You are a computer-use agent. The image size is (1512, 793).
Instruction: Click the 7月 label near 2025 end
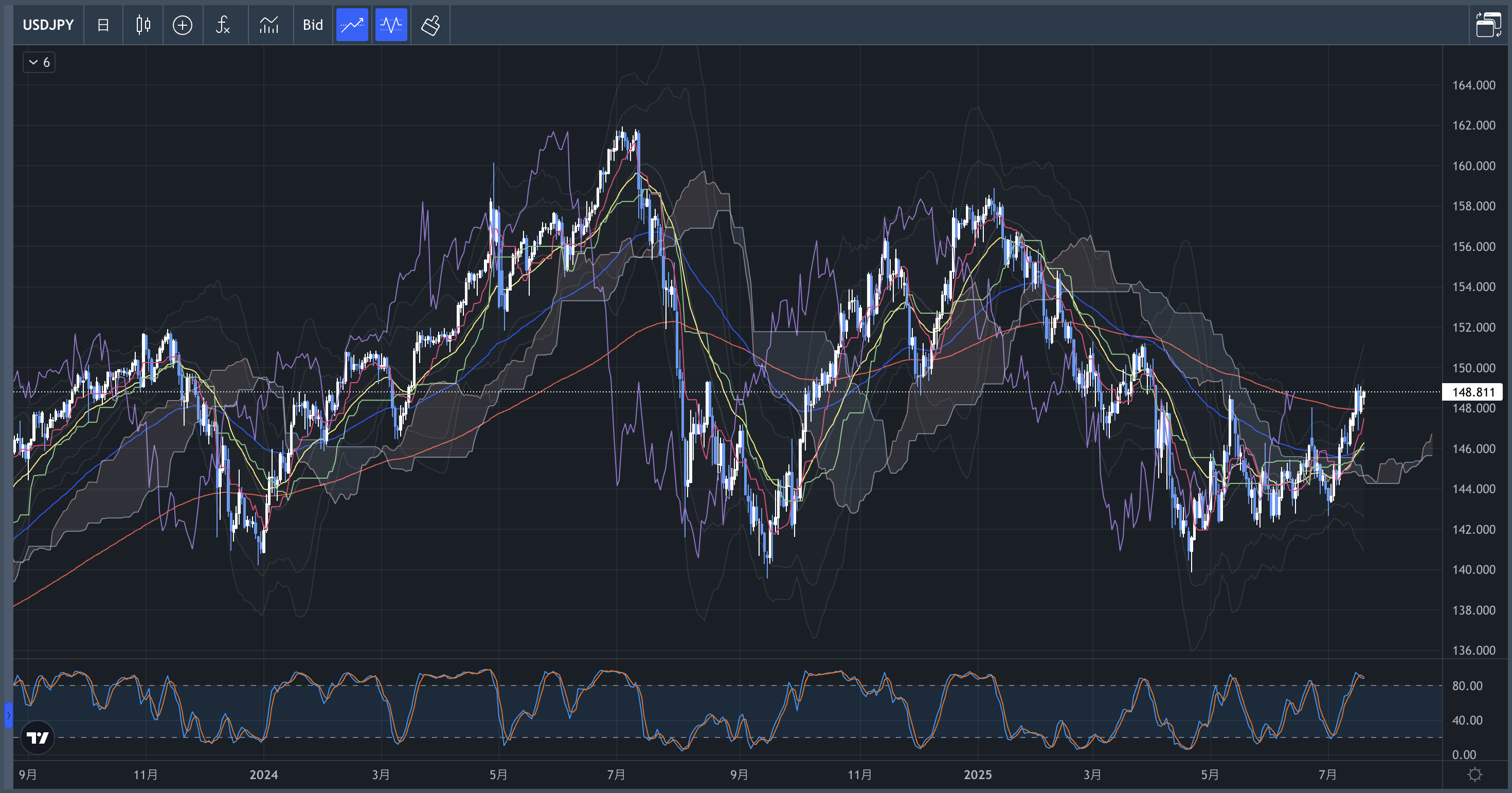(x=1328, y=775)
